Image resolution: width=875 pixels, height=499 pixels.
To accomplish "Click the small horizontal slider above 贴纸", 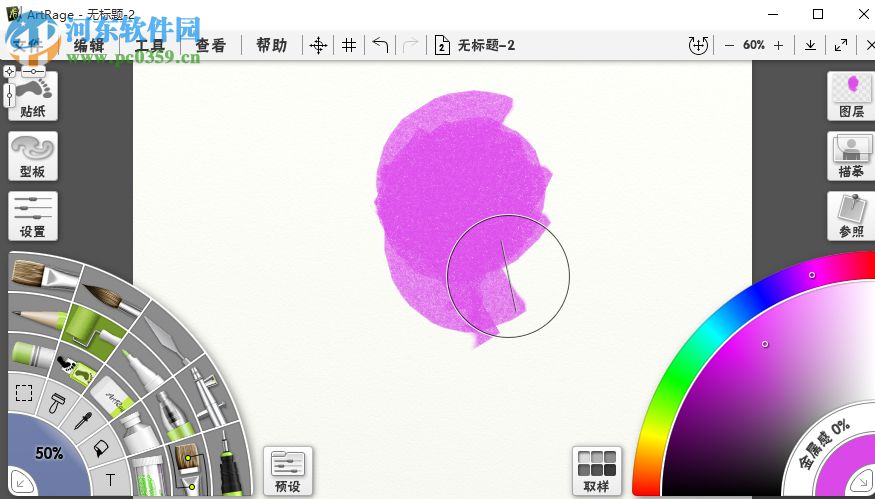I will coord(33,71).
